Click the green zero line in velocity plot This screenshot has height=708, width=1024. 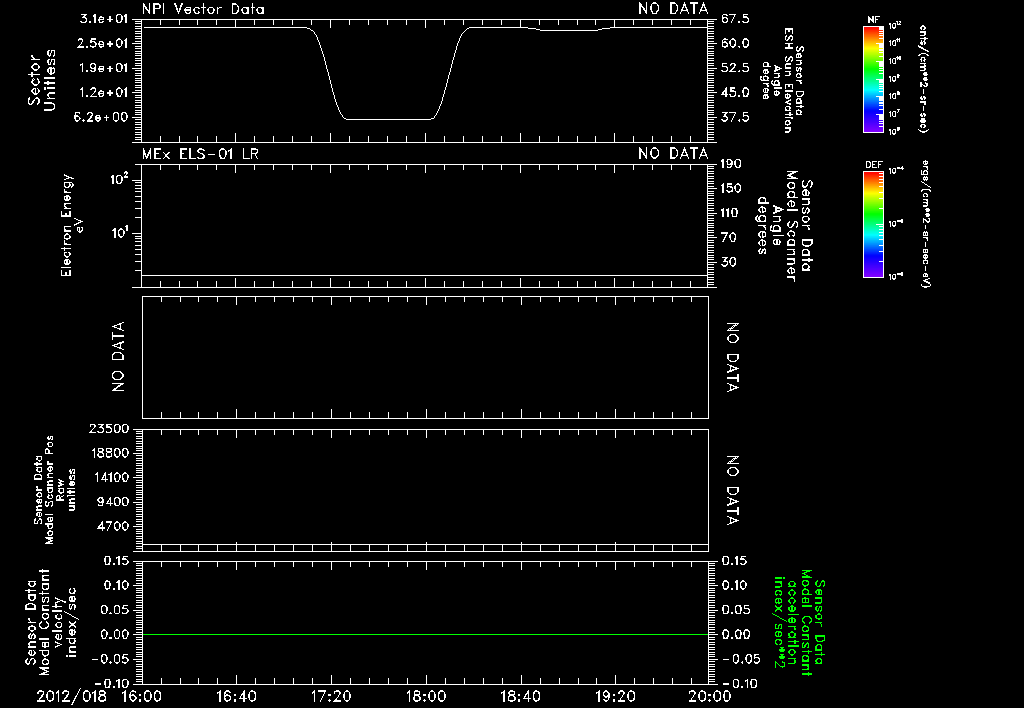(425, 634)
